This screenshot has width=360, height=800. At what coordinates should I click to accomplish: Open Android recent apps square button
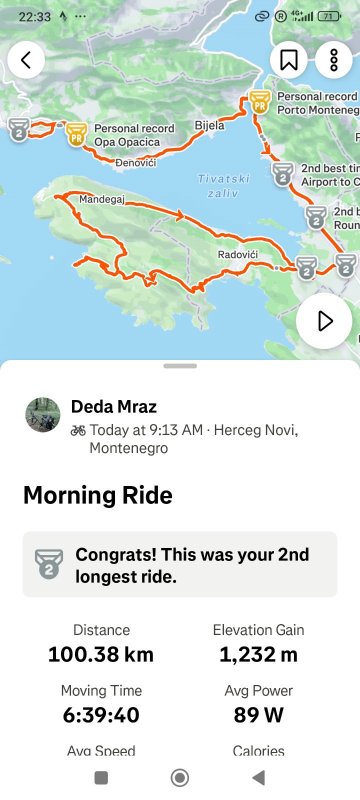click(x=101, y=778)
